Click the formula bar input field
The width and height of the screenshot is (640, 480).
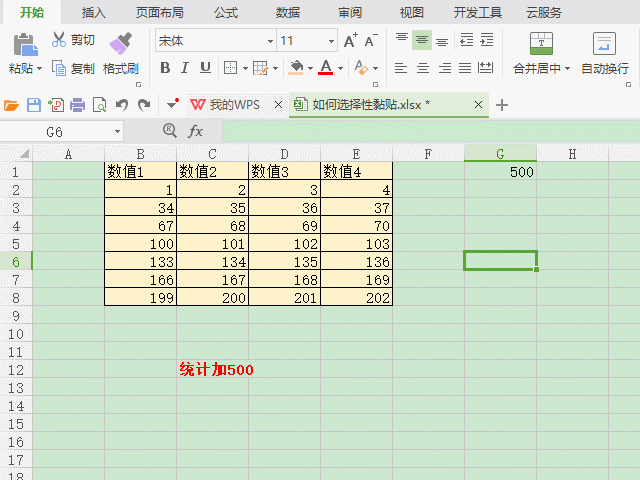pos(431,131)
